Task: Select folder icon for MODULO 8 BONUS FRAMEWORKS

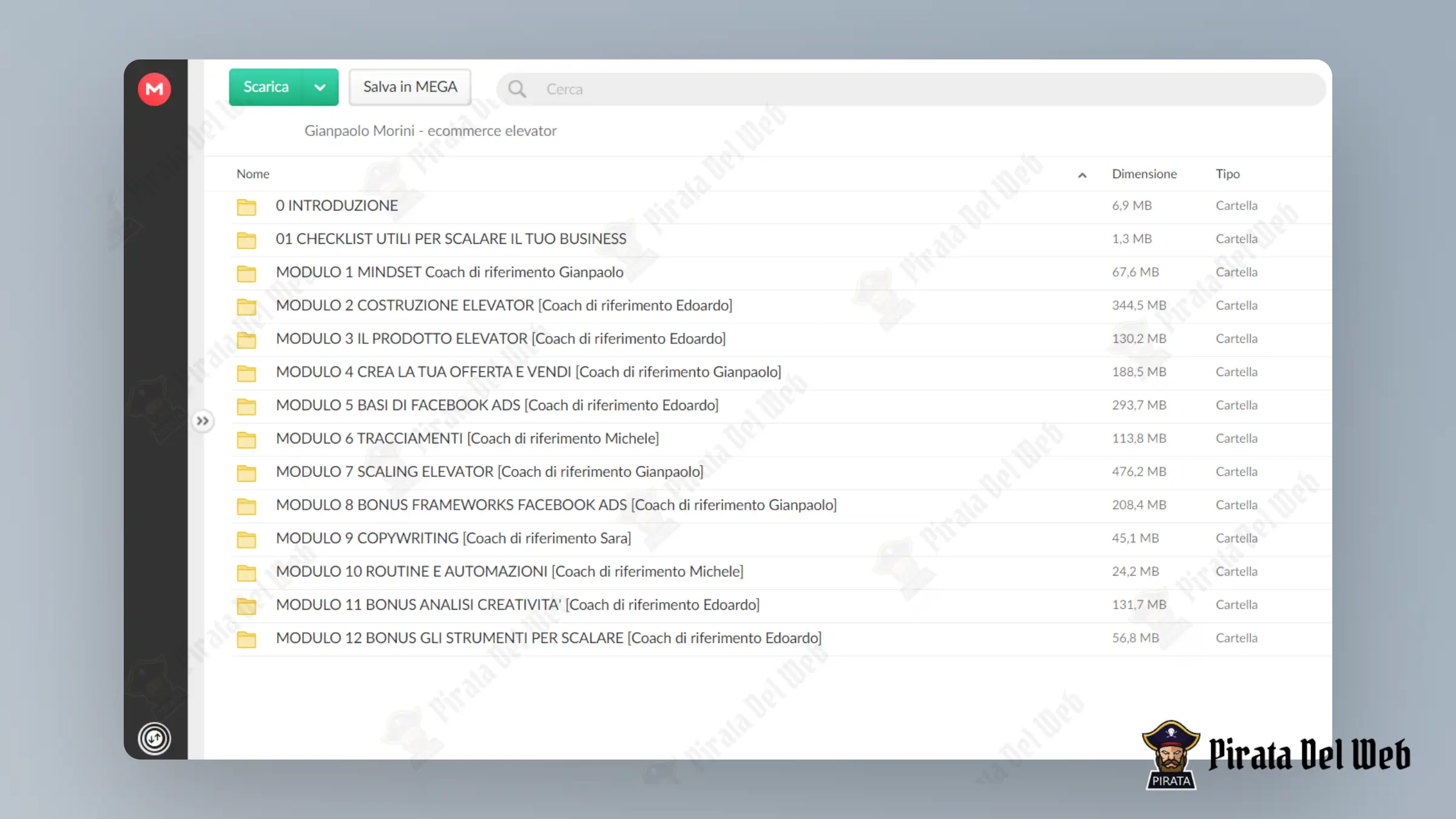Action: pos(246,506)
